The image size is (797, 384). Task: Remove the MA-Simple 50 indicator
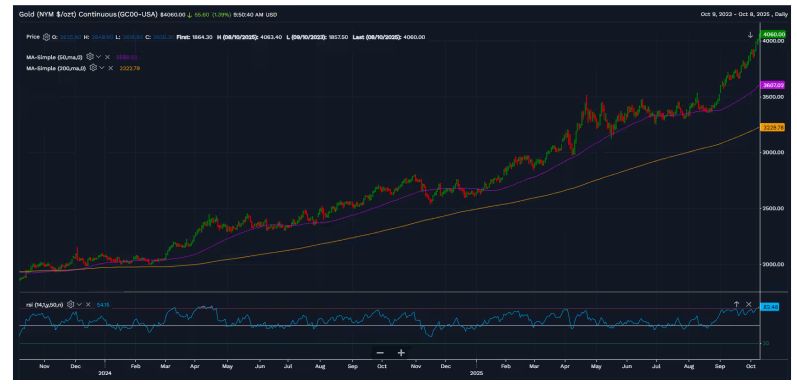click(x=107, y=57)
